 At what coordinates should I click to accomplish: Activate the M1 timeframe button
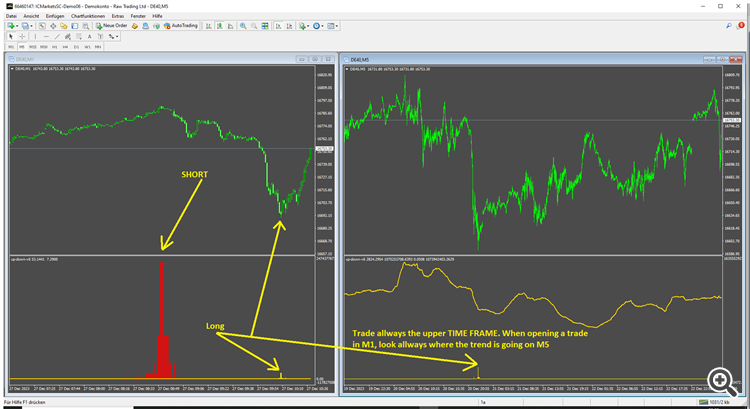click(11, 47)
